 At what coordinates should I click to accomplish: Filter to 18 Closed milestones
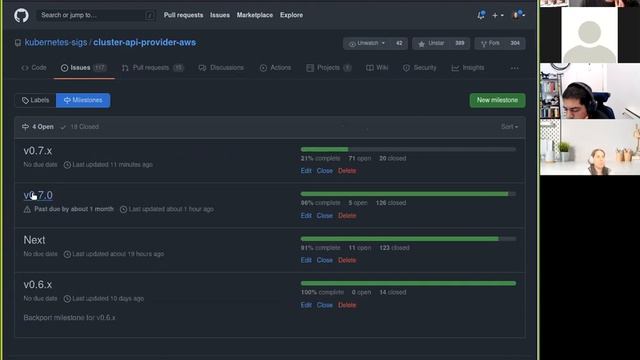[80, 127]
